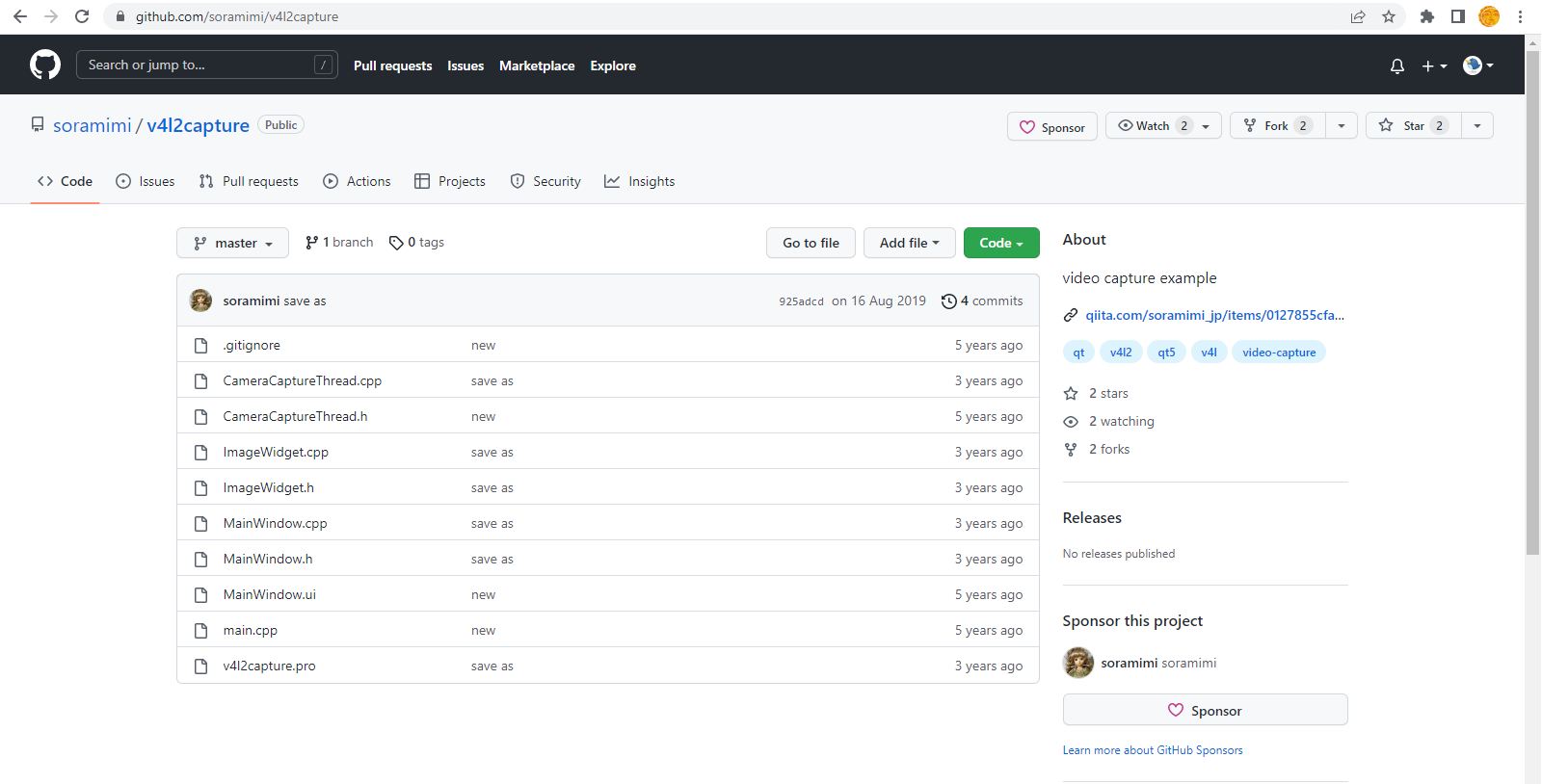1542x784 pixels.
Task: Open Chrome side panel icon
Action: tap(1458, 16)
